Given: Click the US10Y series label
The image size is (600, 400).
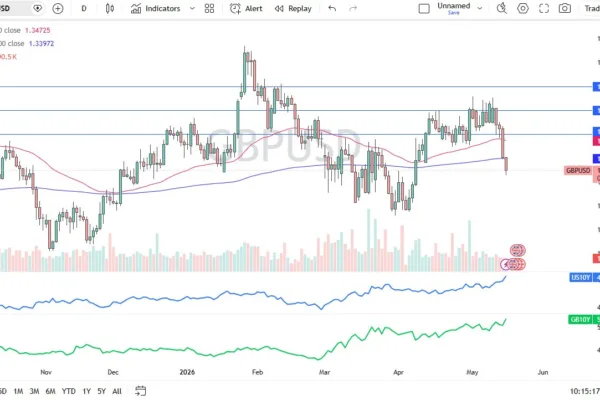Looking at the screenshot, I should click(580, 278).
